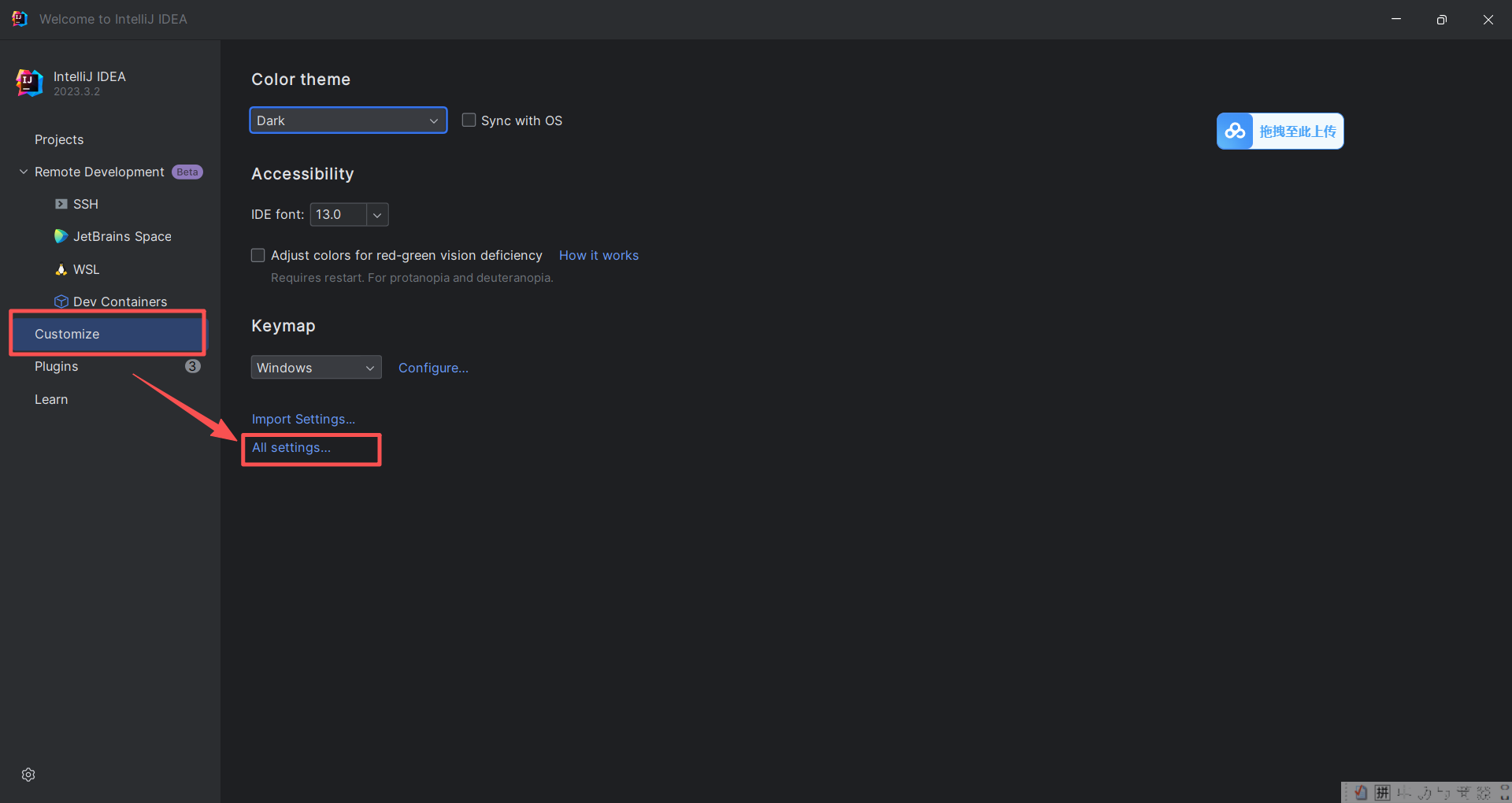
Task: Click the IME checklist document icon
Action: 1361,793
